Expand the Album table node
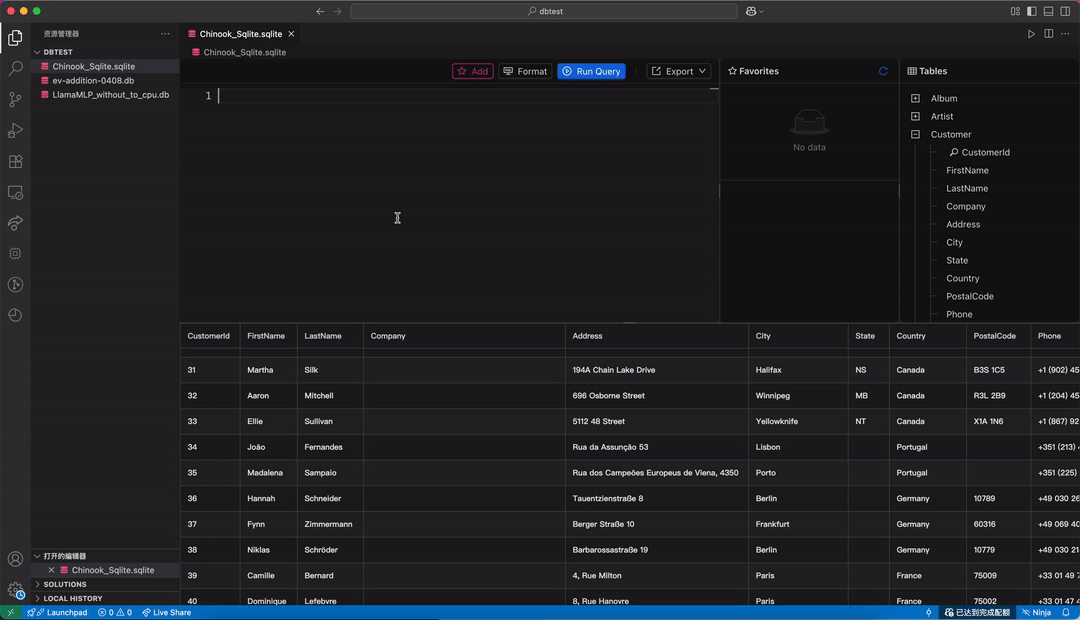This screenshot has height=620, width=1080. click(x=915, y=99)
